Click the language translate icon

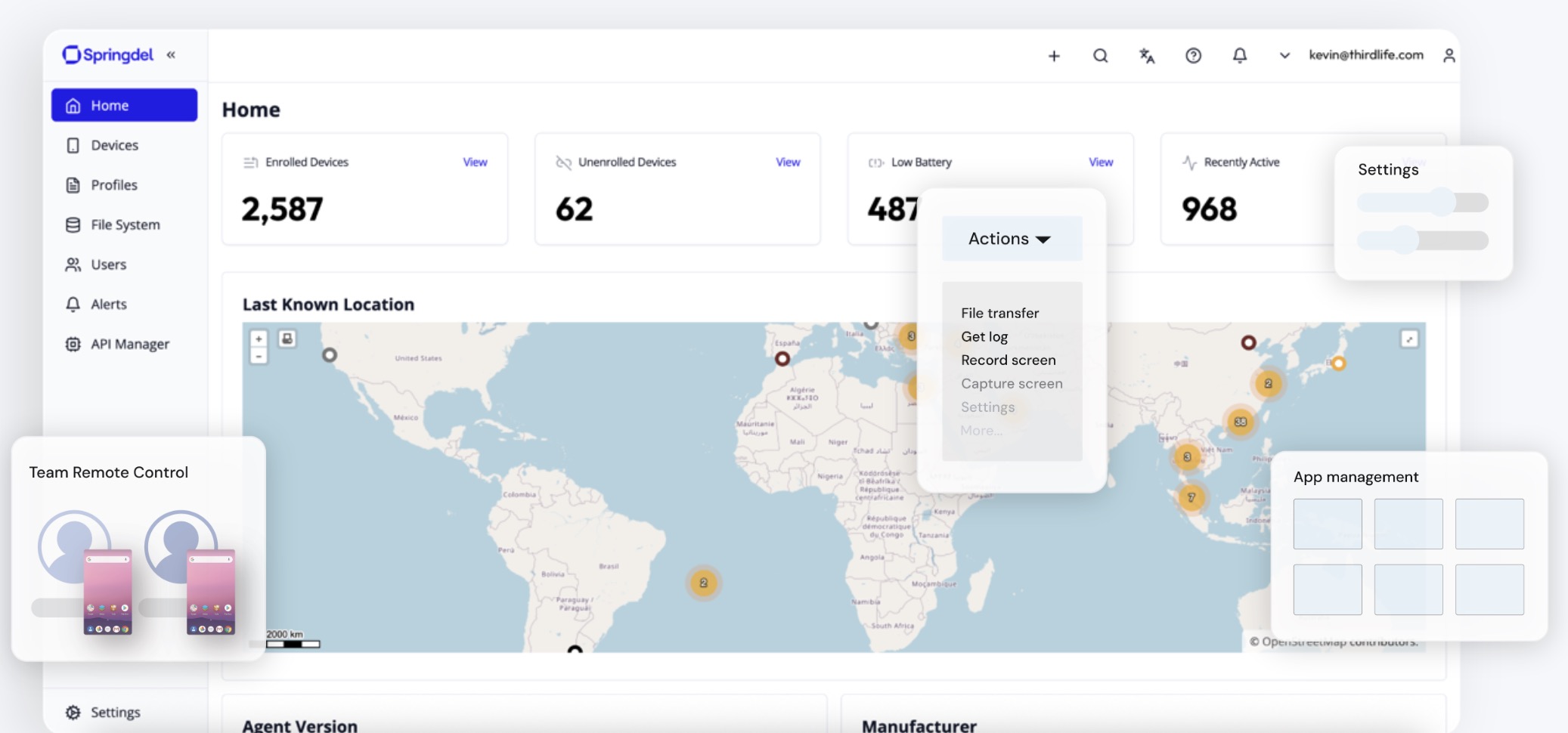pos(1147,56)
